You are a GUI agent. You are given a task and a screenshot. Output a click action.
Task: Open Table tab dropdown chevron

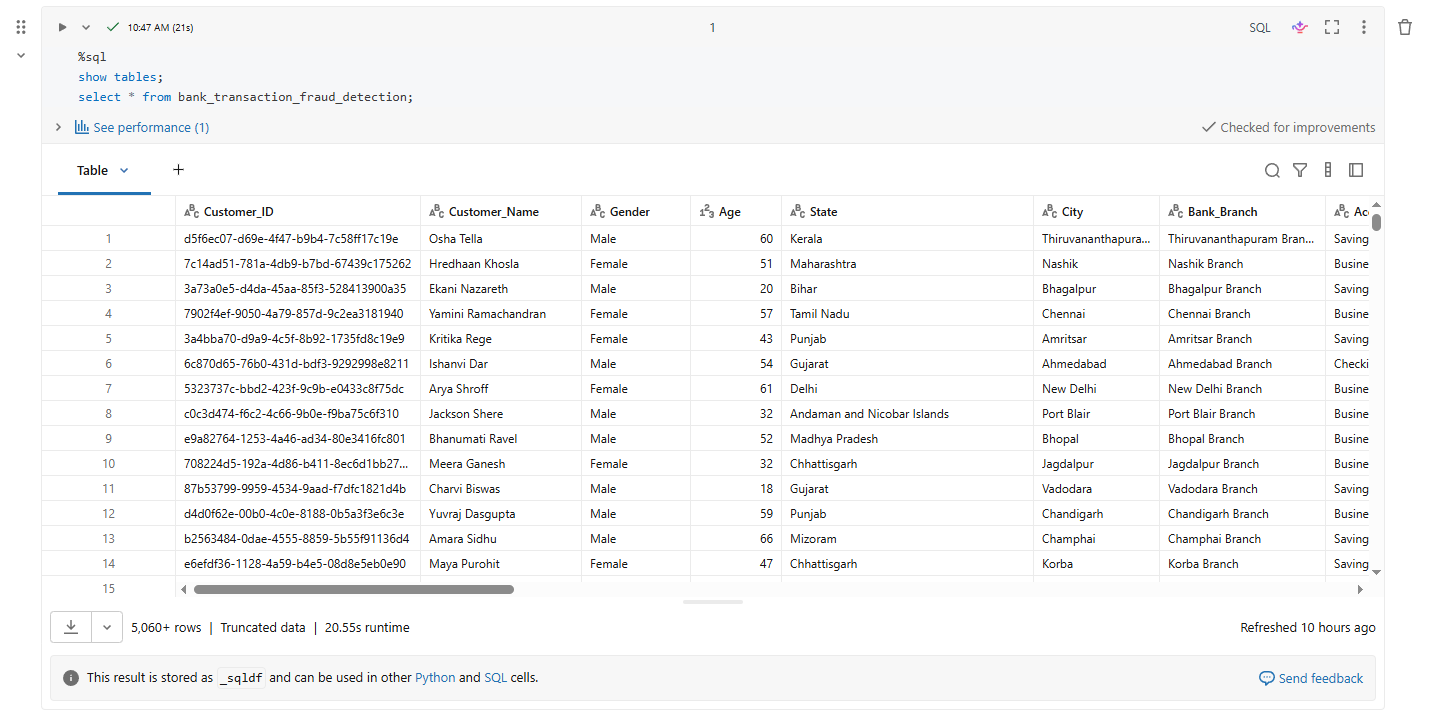[124, 170]
